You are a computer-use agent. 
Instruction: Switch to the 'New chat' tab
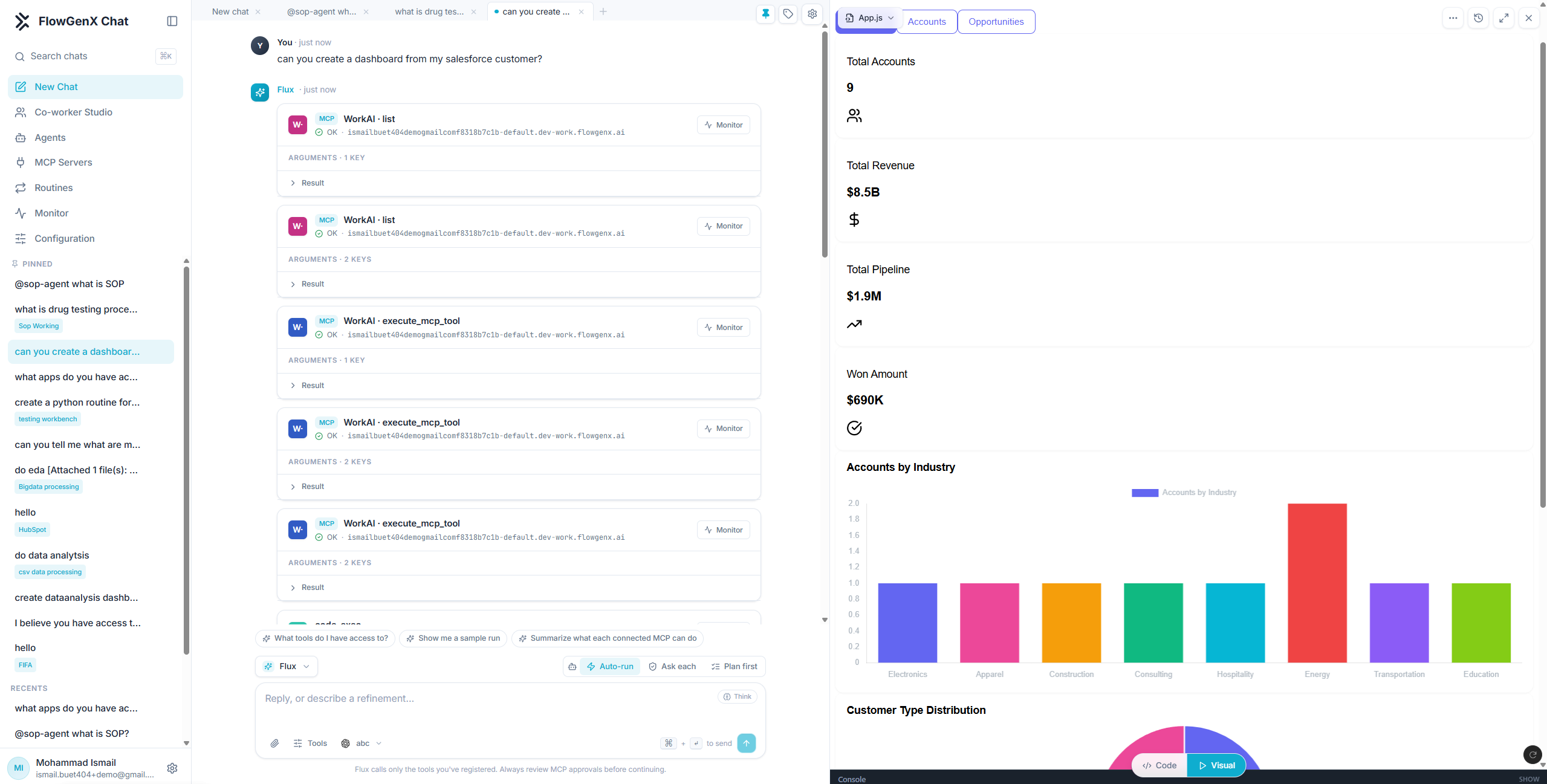(230, 11)
